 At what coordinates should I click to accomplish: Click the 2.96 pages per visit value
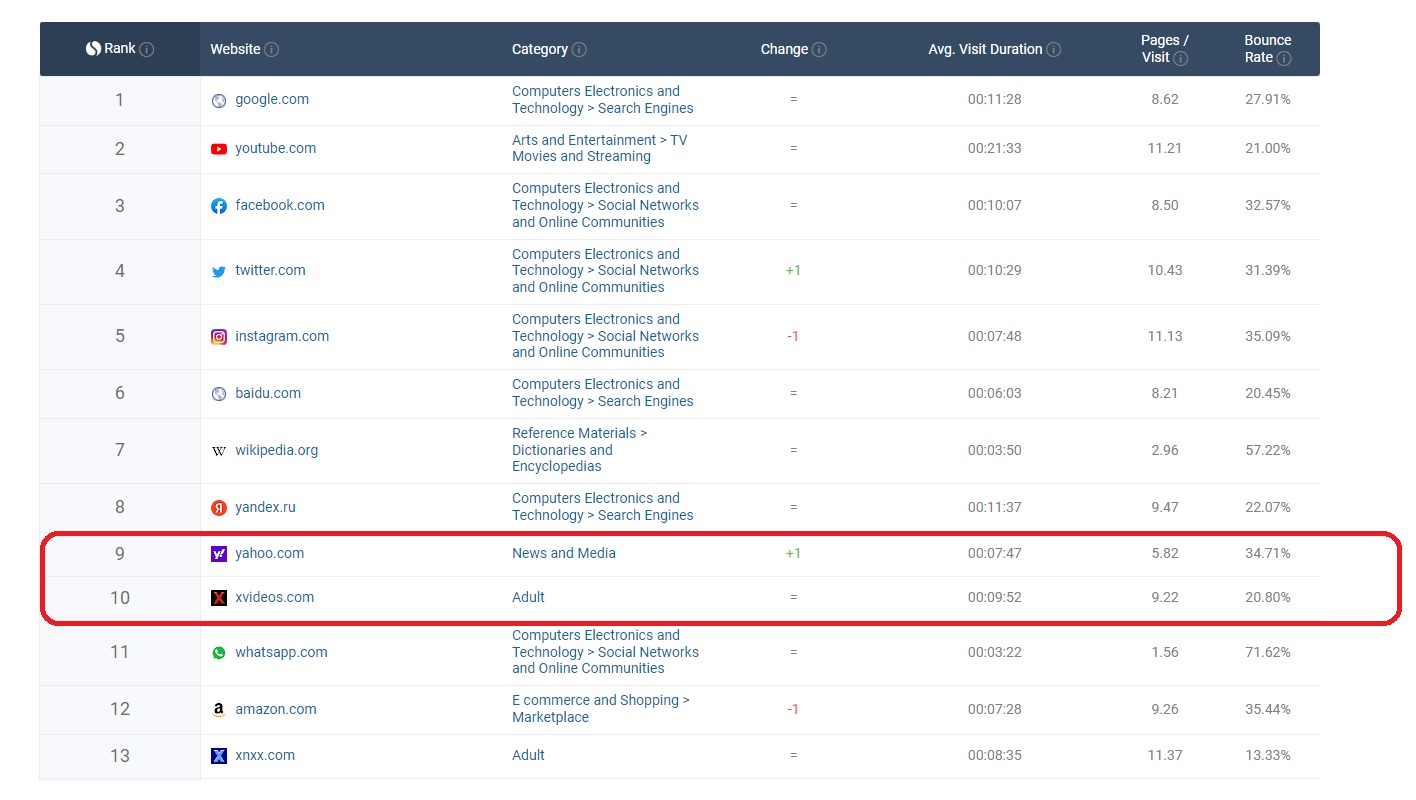pos(1165,451)
